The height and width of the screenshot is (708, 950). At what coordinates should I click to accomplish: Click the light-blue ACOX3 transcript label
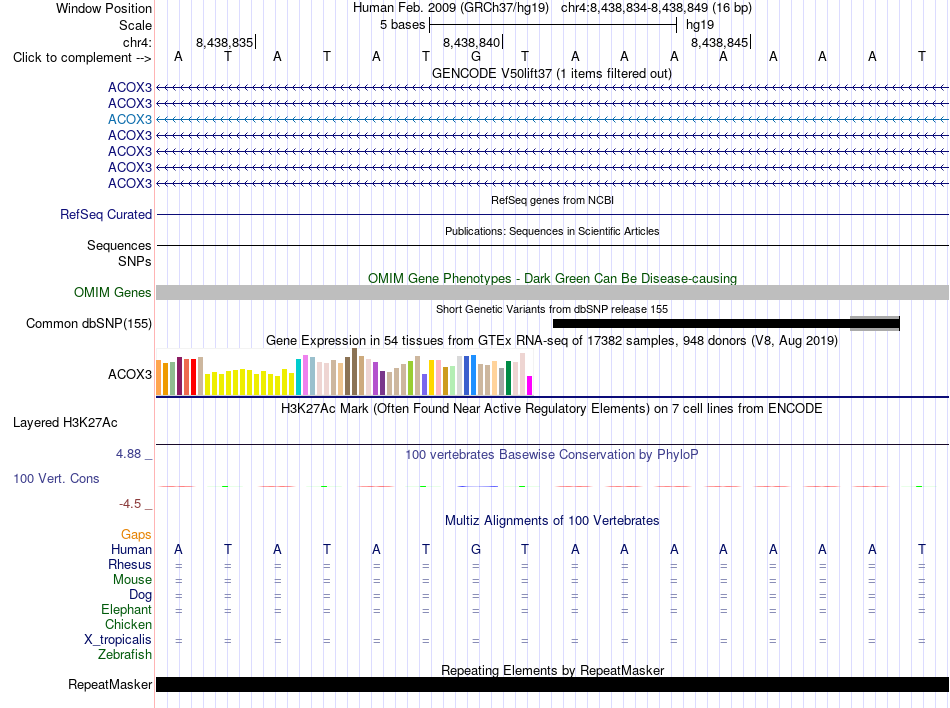(130, 119)
